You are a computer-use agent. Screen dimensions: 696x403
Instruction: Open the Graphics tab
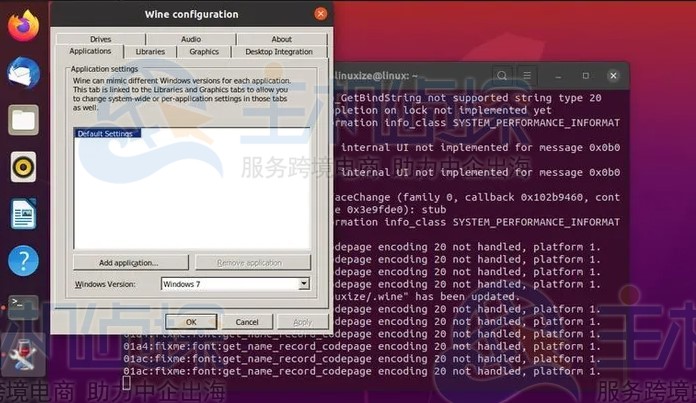(204, 52)
